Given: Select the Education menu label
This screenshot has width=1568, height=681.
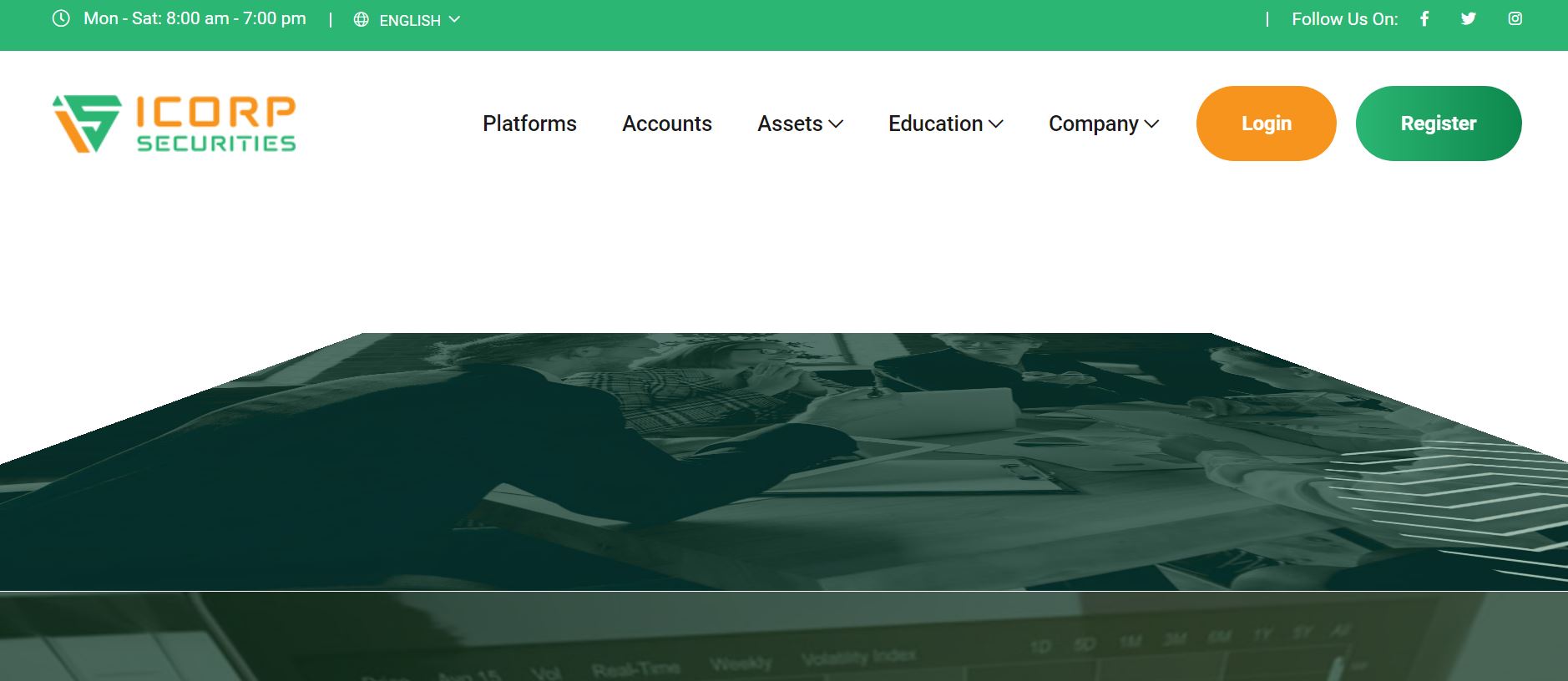Looking at the screenshot, I should pos(935,124).
